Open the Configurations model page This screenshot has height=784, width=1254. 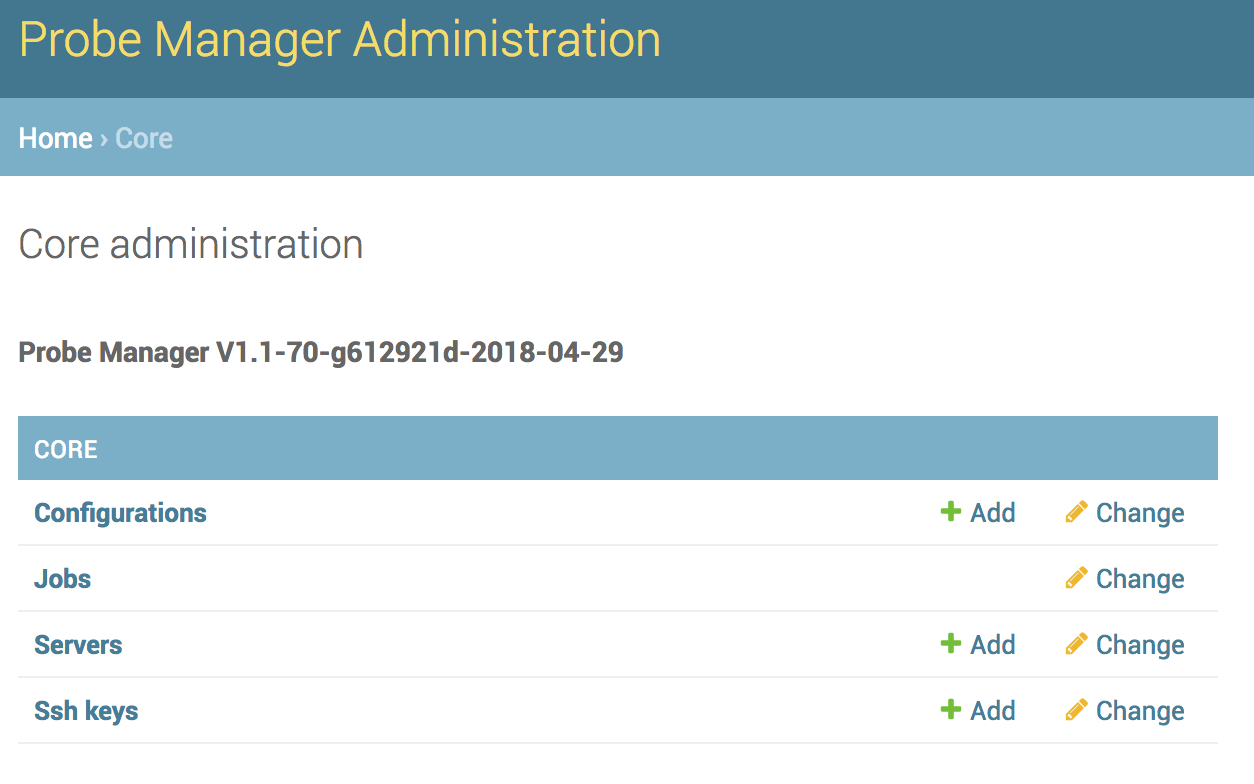120,512
